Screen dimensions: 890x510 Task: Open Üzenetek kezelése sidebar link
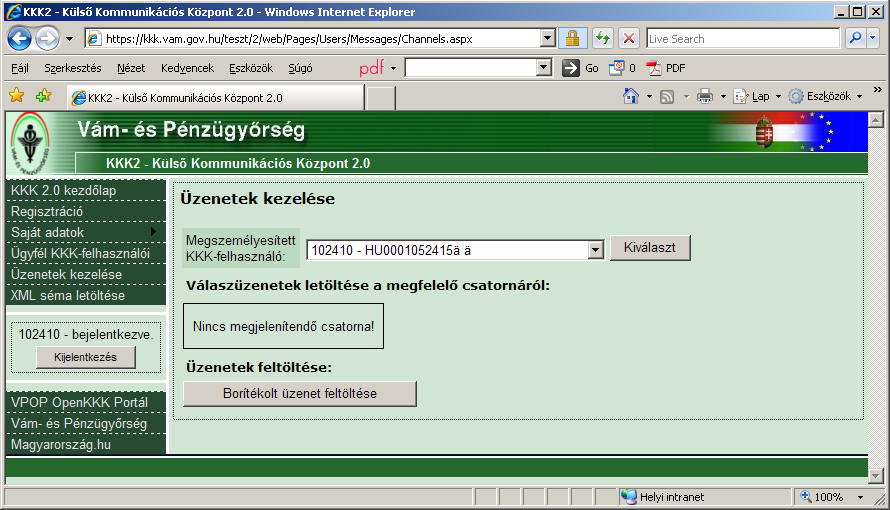(86, 275)
